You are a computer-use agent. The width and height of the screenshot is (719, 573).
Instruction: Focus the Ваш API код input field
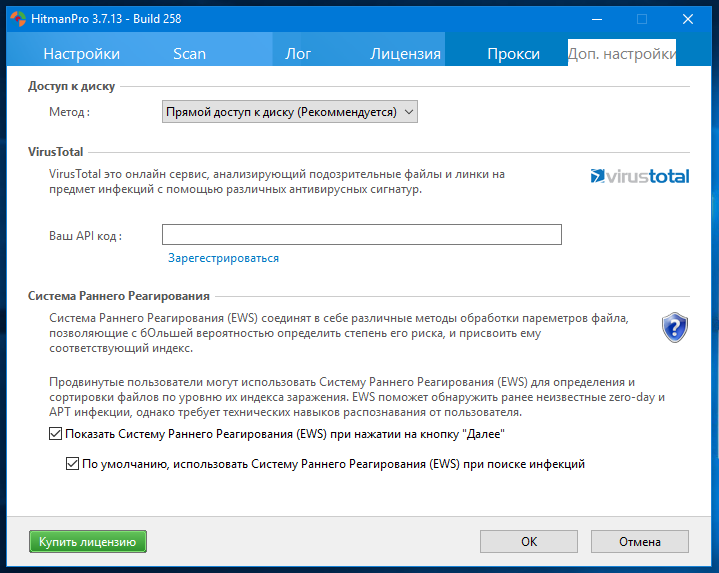[x=362, y=235]
